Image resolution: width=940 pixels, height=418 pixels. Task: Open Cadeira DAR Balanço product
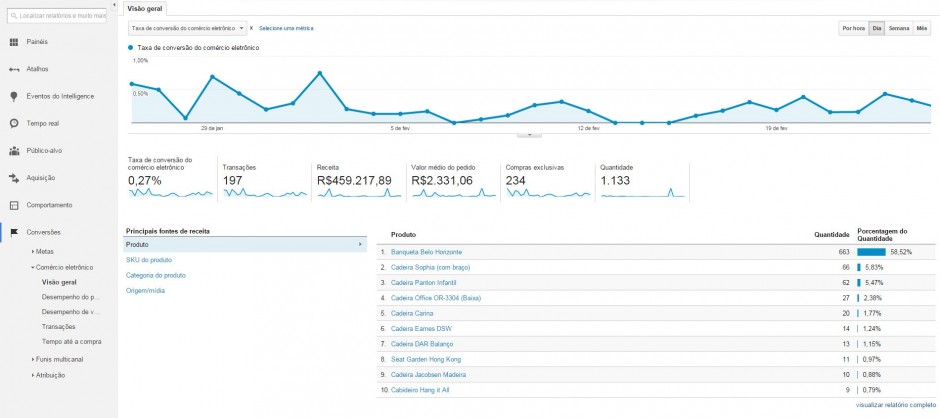pyautogui.click(x=421, y=344)
